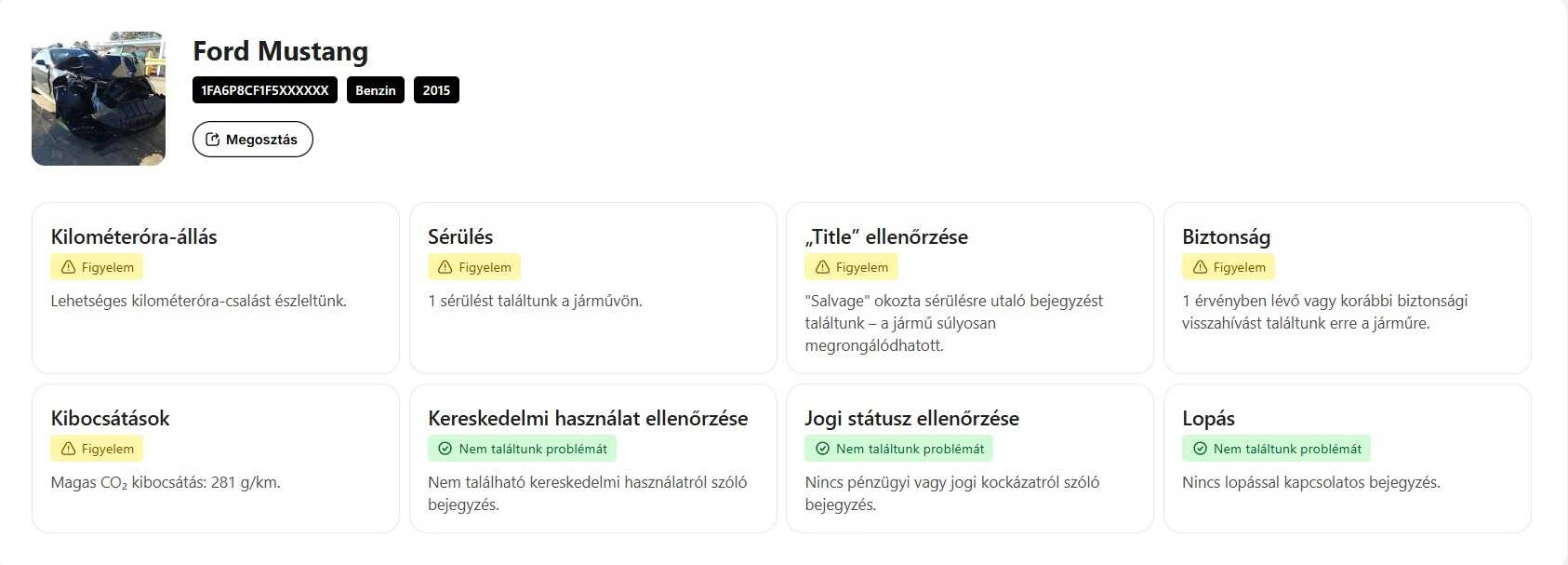
Task: Click the VIN badge 1FA6P8CF1F5XXXXXX
Action: coord(266,90)
